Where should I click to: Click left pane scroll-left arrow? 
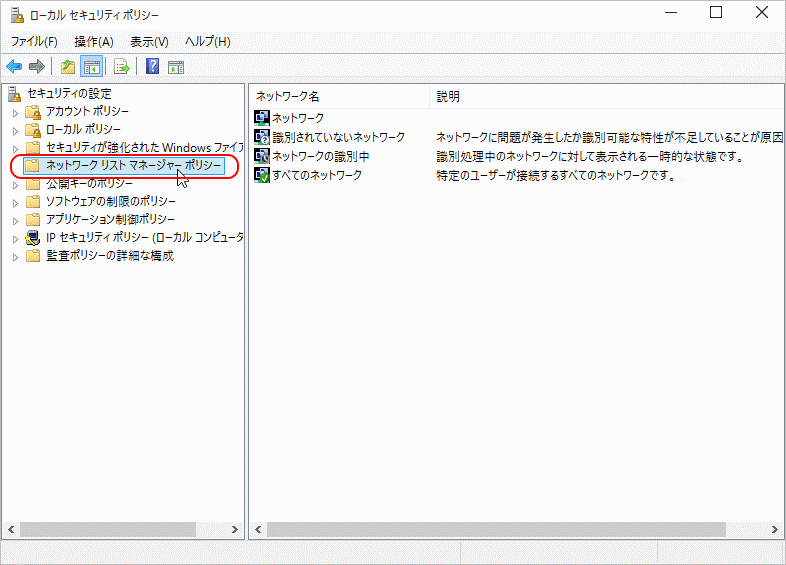[11, 529]
